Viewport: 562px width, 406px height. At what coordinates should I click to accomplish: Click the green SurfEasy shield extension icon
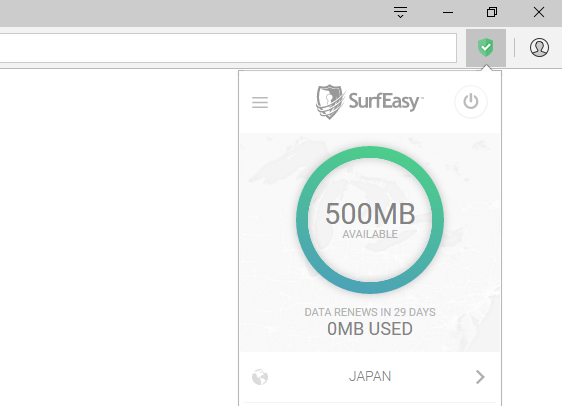point(486,48)
